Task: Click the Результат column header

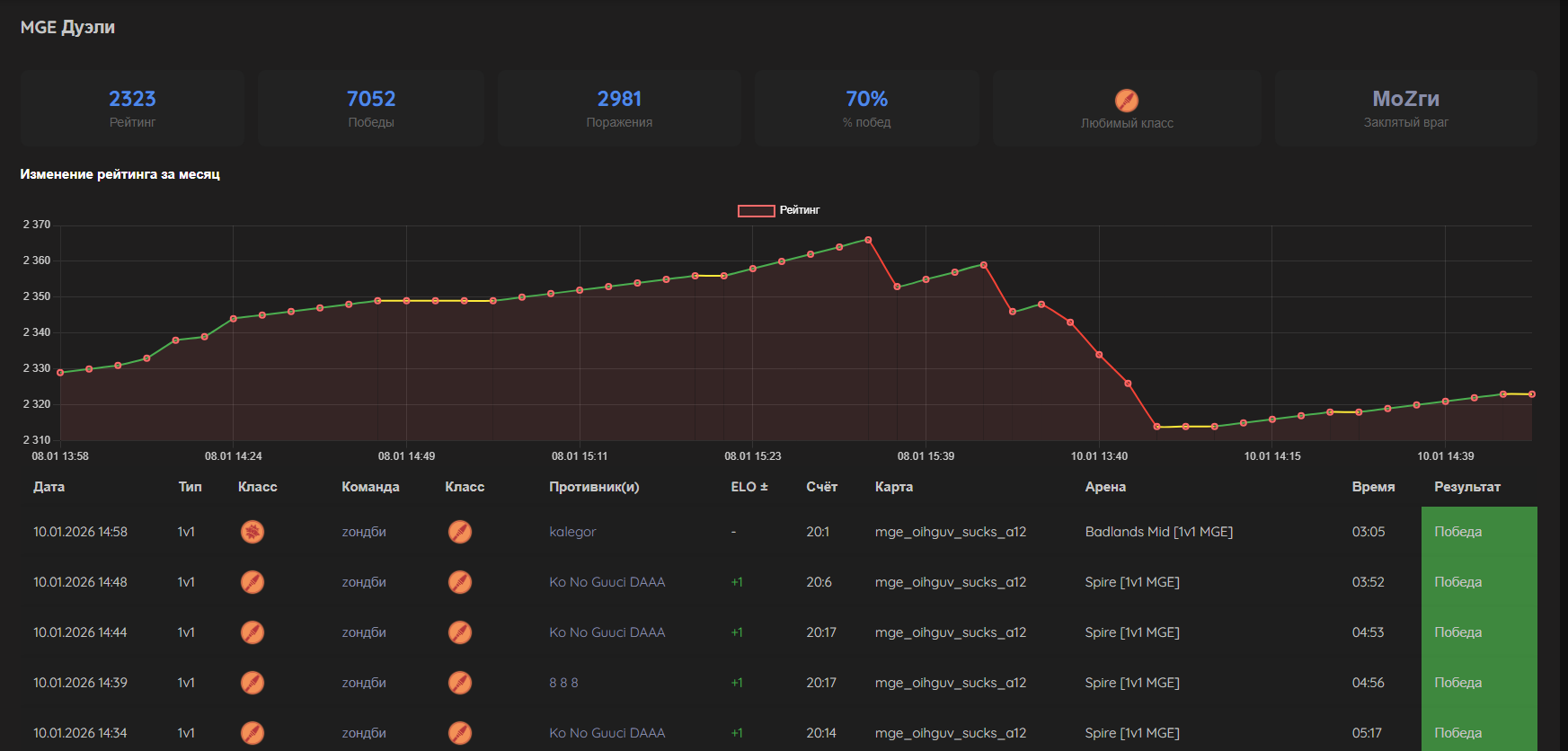Action: coord(1466,487)
